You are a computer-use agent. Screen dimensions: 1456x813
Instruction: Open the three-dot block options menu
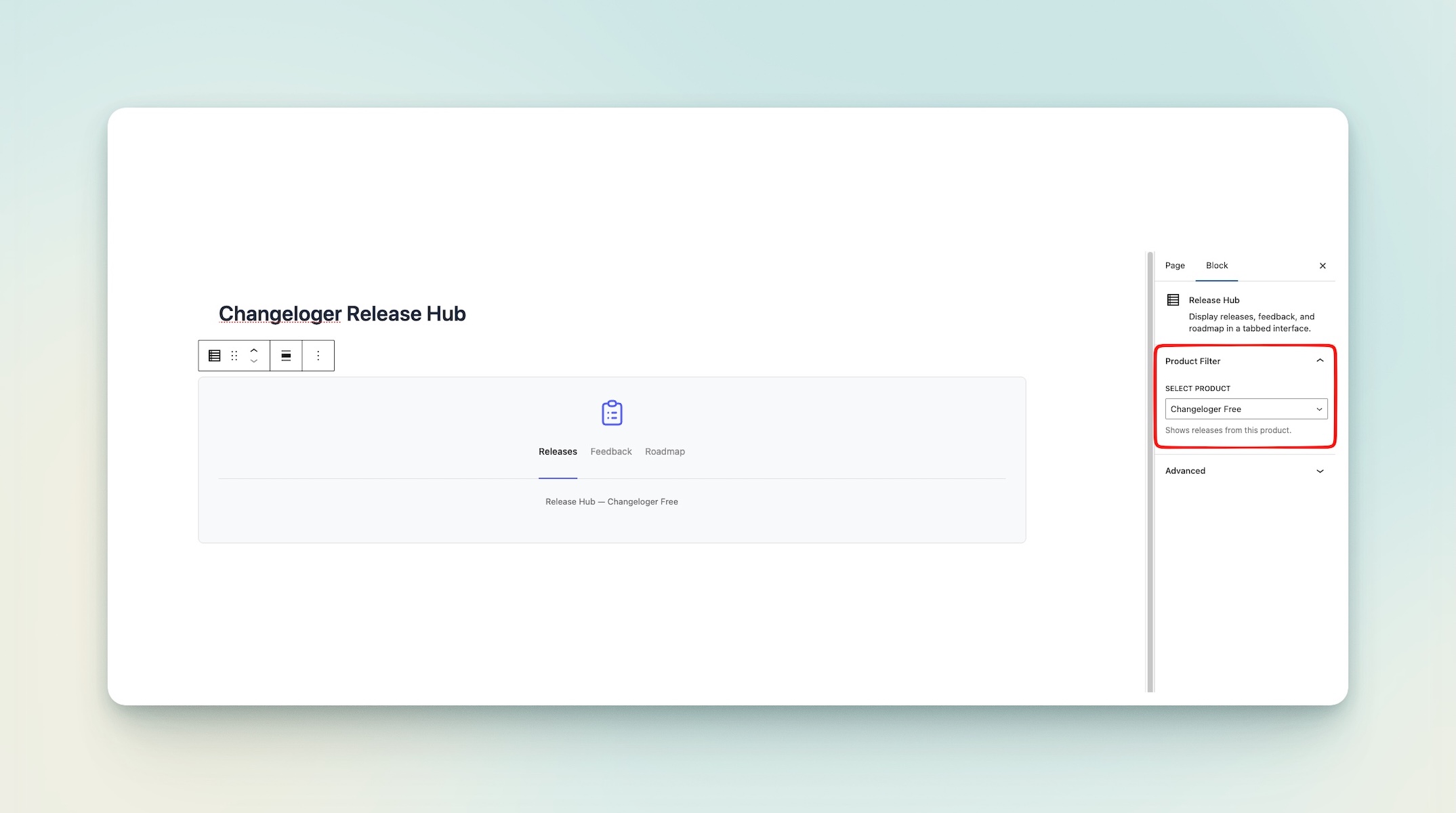[317, 355]
